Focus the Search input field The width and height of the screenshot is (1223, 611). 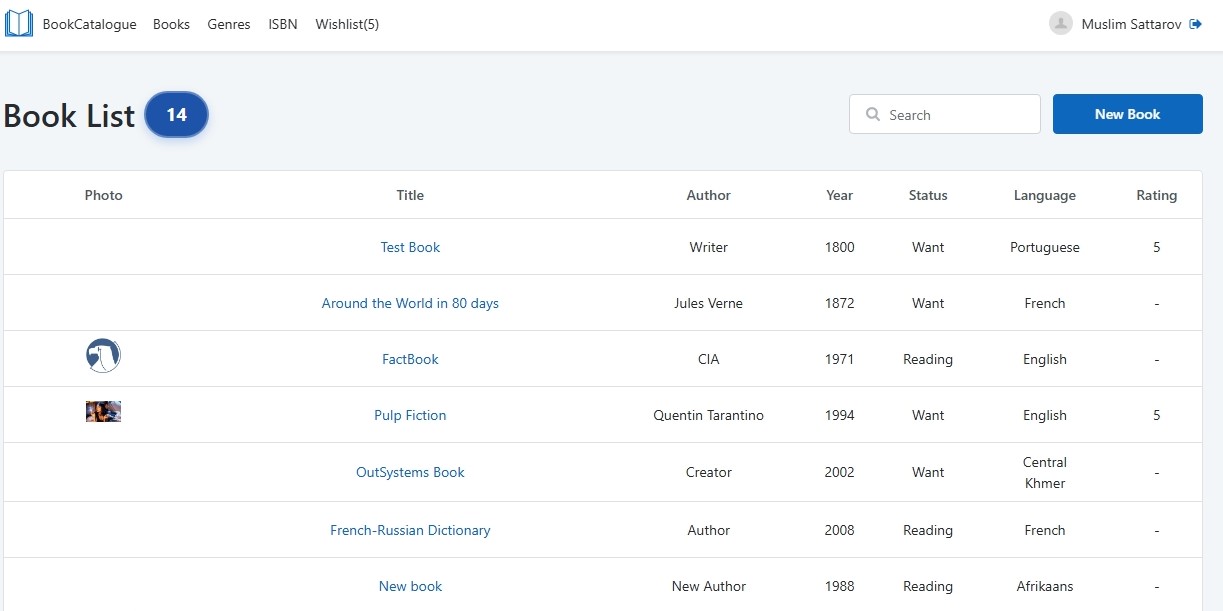(x=945, y=114)
